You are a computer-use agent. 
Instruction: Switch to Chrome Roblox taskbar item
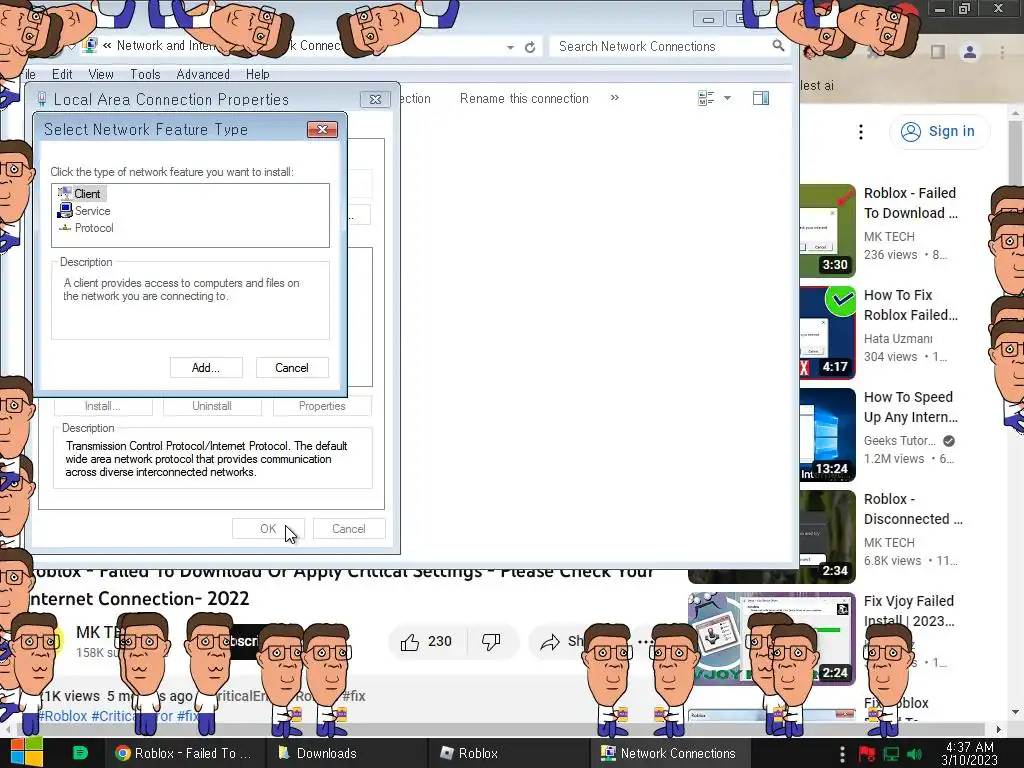[x=183, y=753]
